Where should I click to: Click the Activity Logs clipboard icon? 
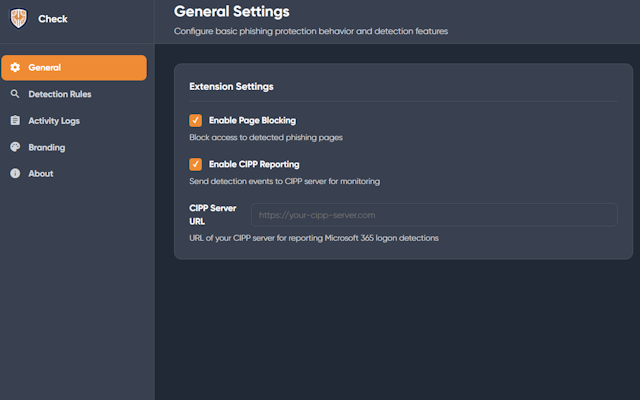pyautogui.click(x=15, y=121)
